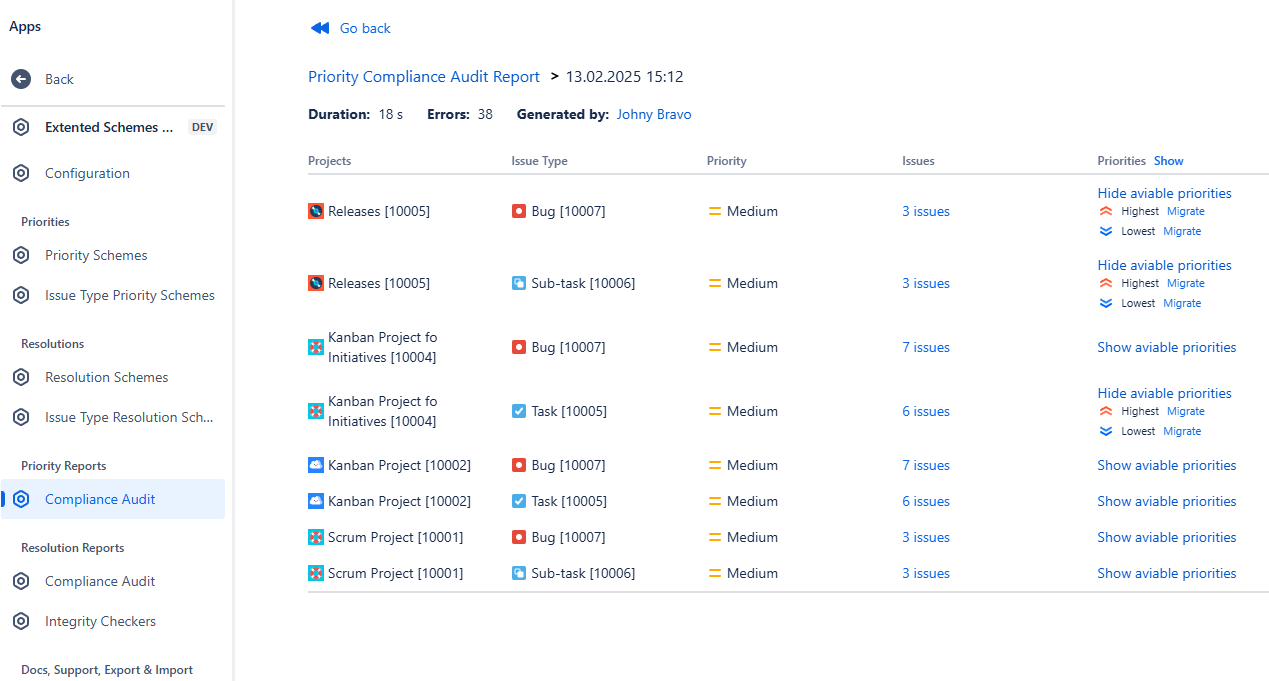Screen dimensions: 1269x681
Task: Click Lowest icon in Kanban Initiatives Task row
Action: pyautogui.click(x=1106, y=431)
